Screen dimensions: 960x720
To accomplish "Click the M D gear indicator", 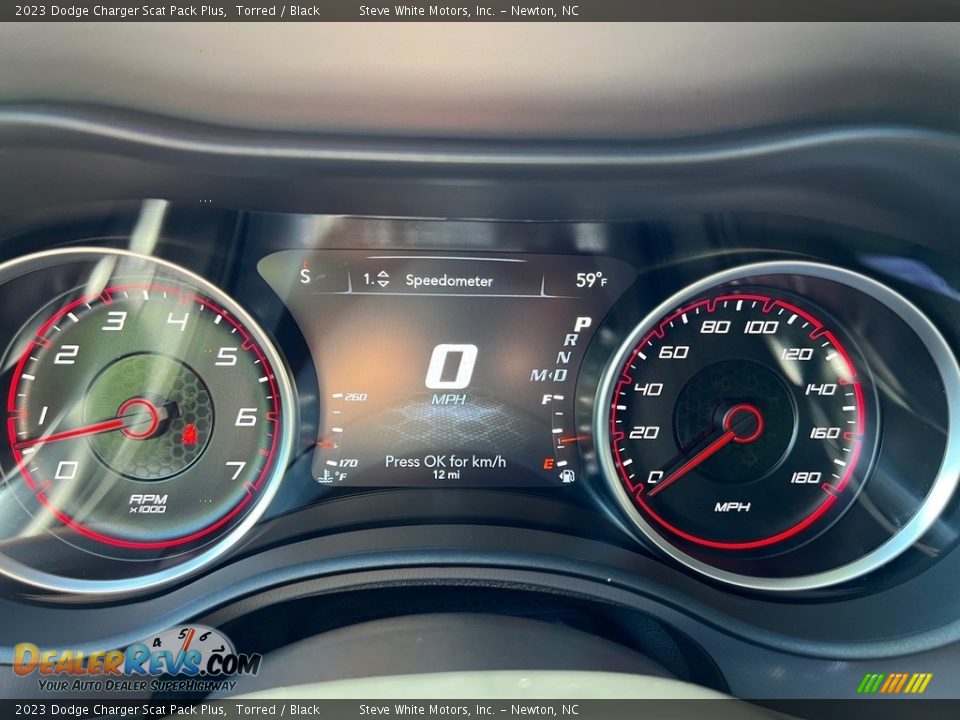I will pyautogui.click(x=549, y=375).
